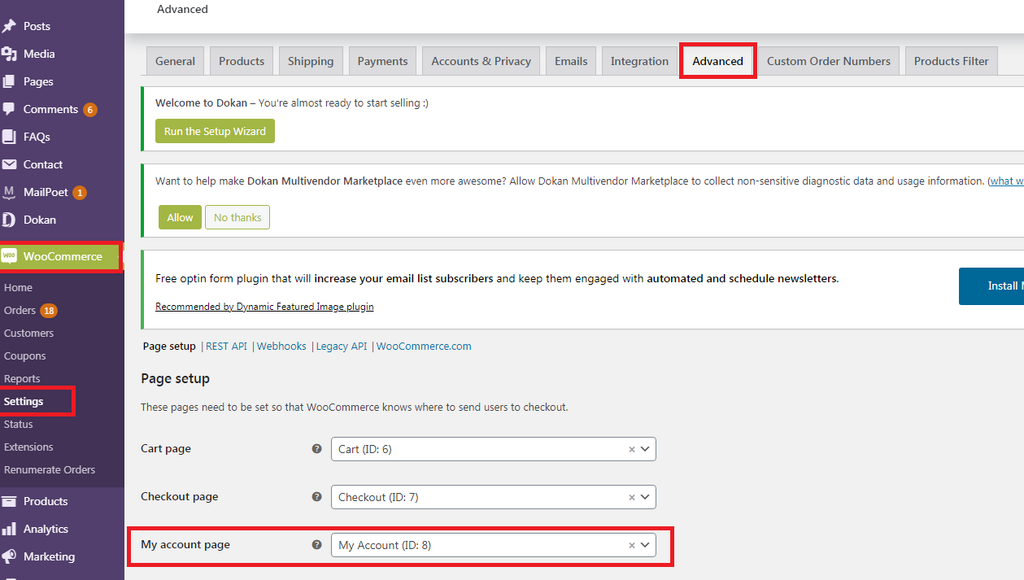Viewport: 1024px width, 580px height.
Task: Click the Posts pin icon in sidebar
Action: (8, 26)
